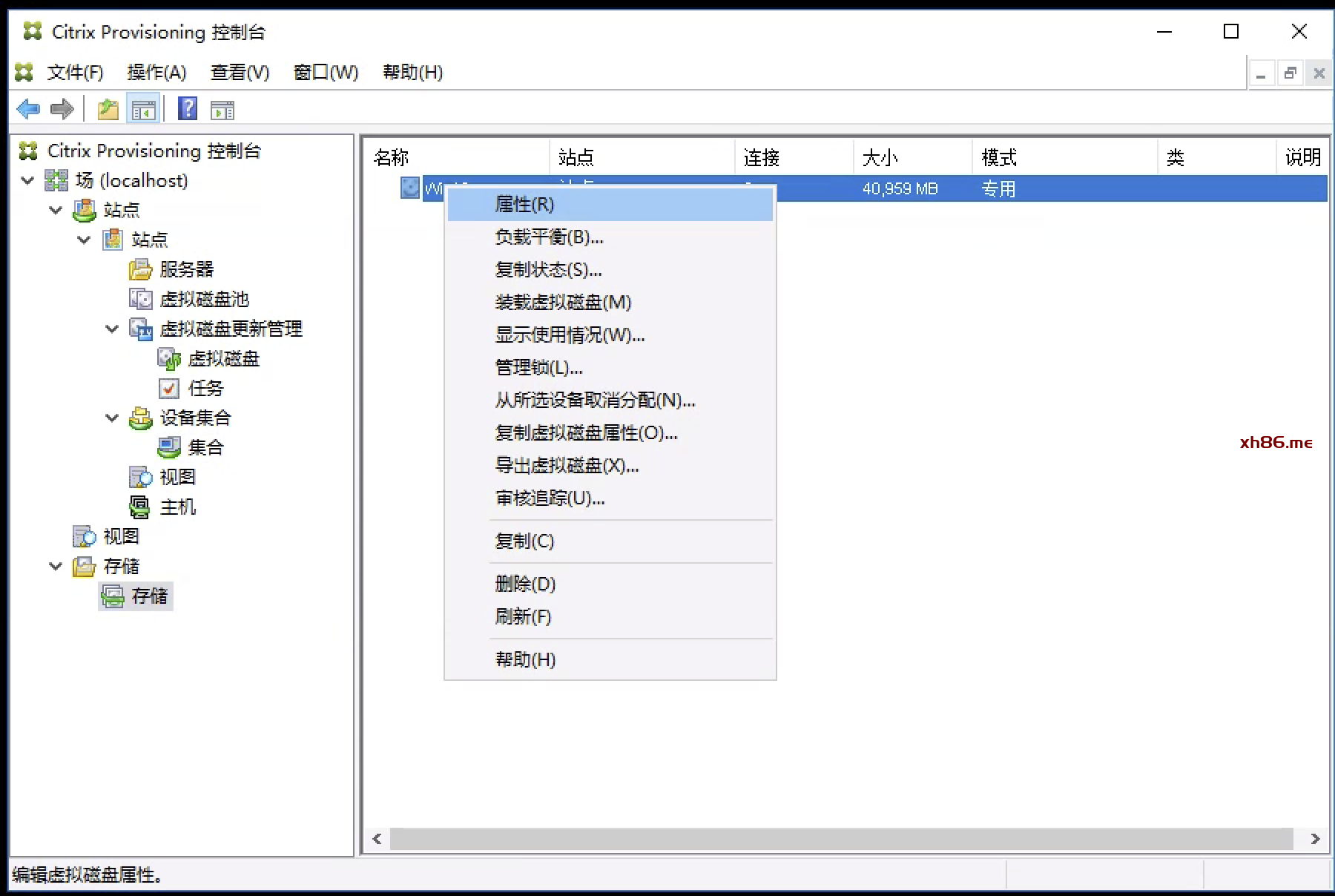
Task: Click the horizontal scrollbar right arrow
Action: (x=1315, y=839)
